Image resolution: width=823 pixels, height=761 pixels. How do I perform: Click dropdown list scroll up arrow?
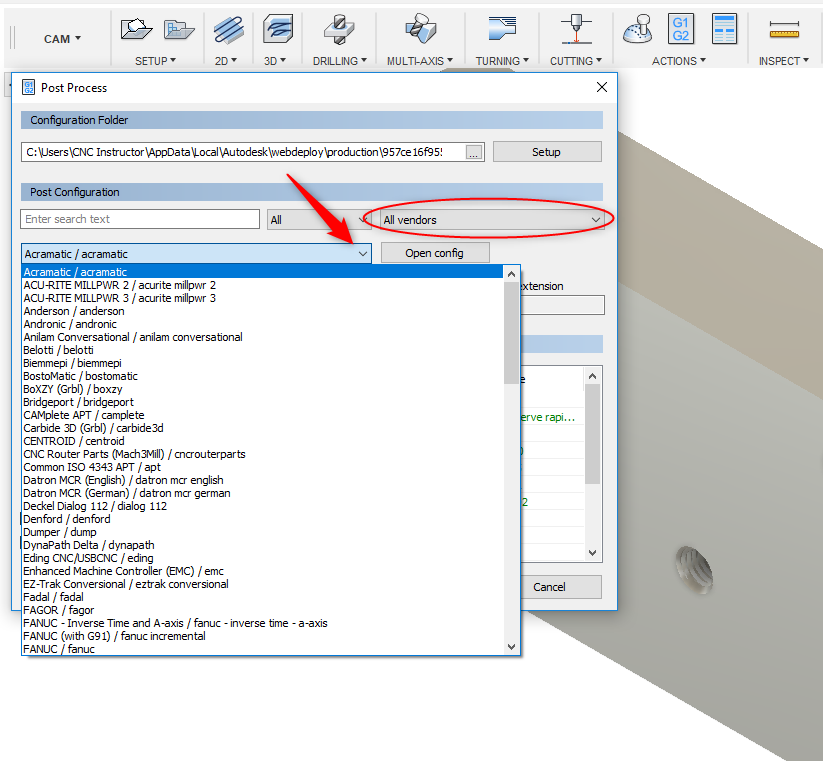point(511,274)
